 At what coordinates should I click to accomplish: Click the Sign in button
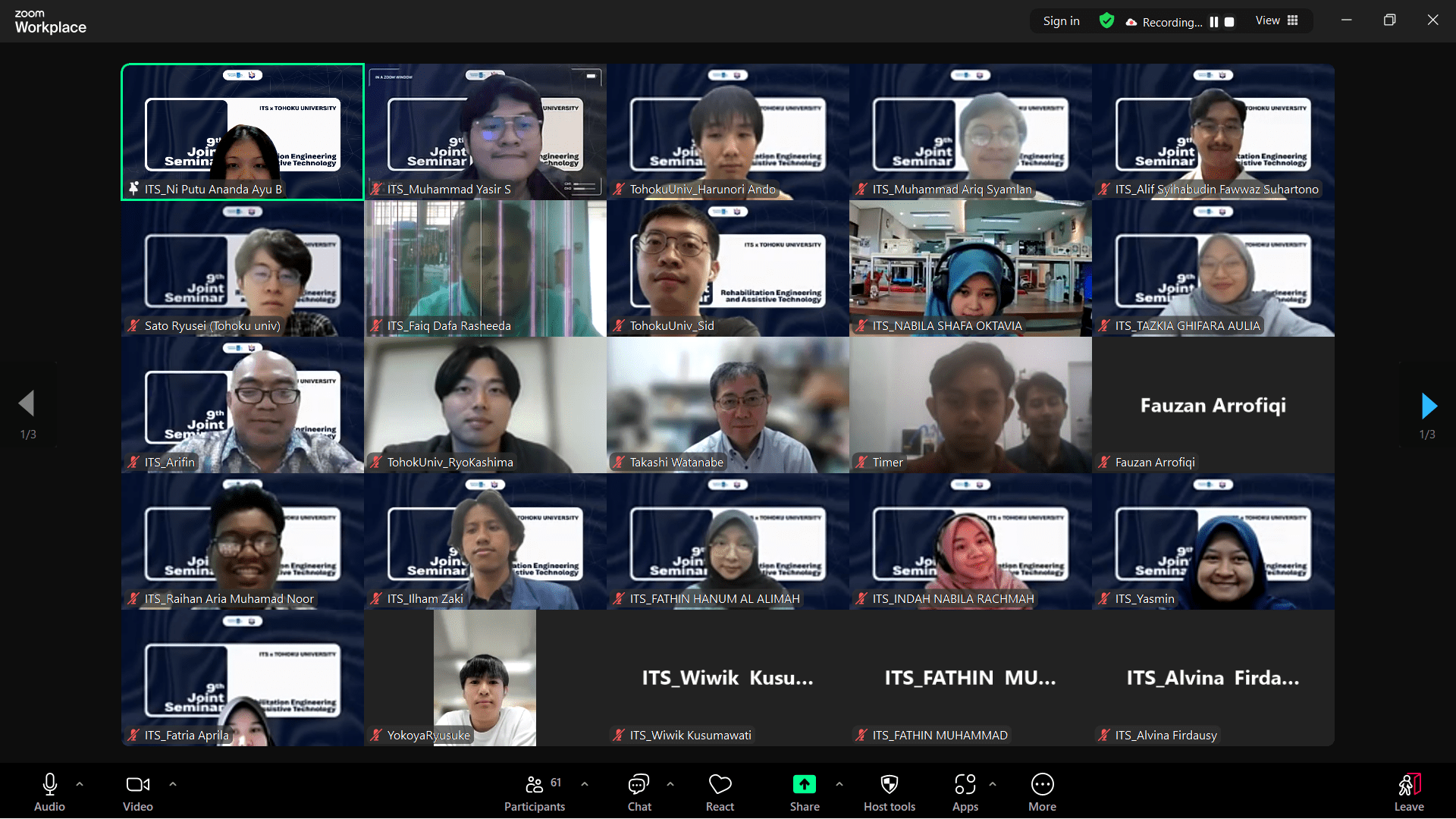click(x=1061, y=21)
